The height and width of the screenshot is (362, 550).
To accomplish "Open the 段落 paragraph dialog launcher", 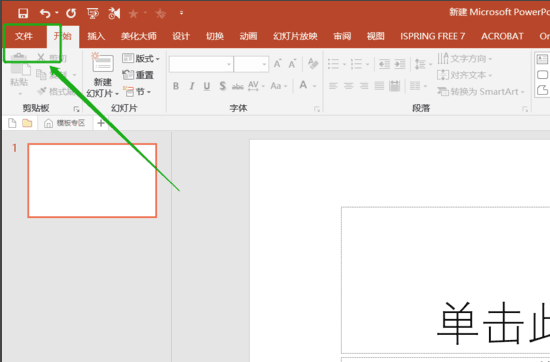I will point(525,109).
